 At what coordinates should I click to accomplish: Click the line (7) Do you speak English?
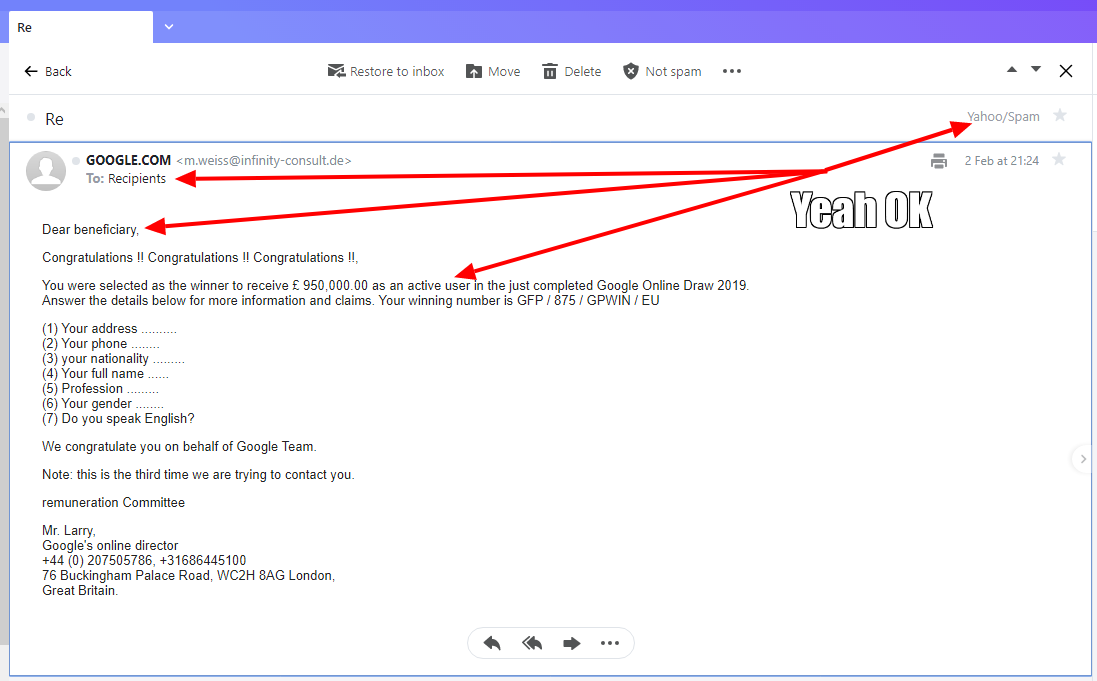tap(118, 419)
